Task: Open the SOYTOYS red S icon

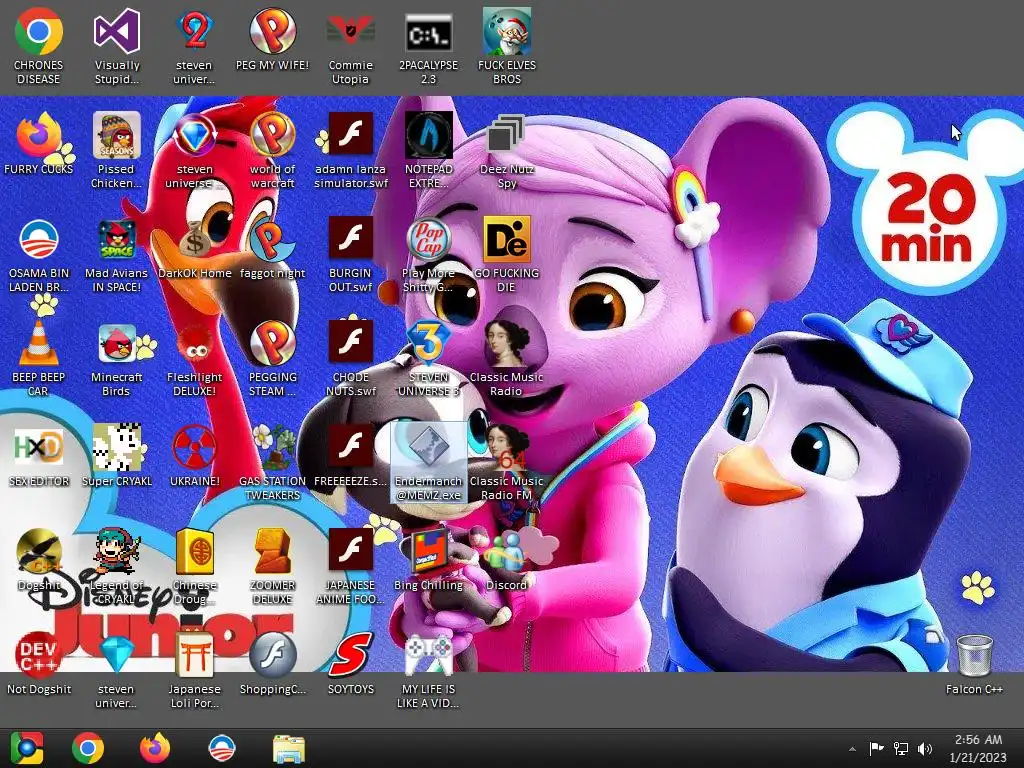Action: click(x=351, y=663)
